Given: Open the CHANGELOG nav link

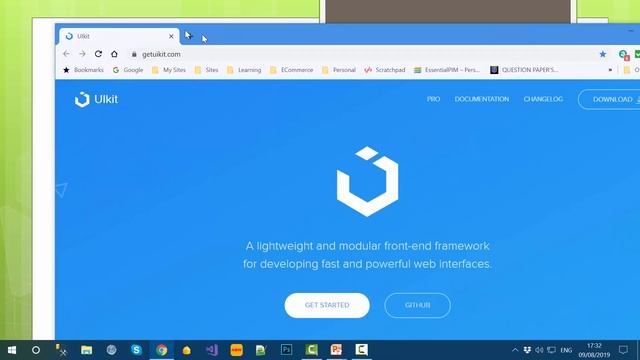Looking at the screenshot, I should 543,99.
